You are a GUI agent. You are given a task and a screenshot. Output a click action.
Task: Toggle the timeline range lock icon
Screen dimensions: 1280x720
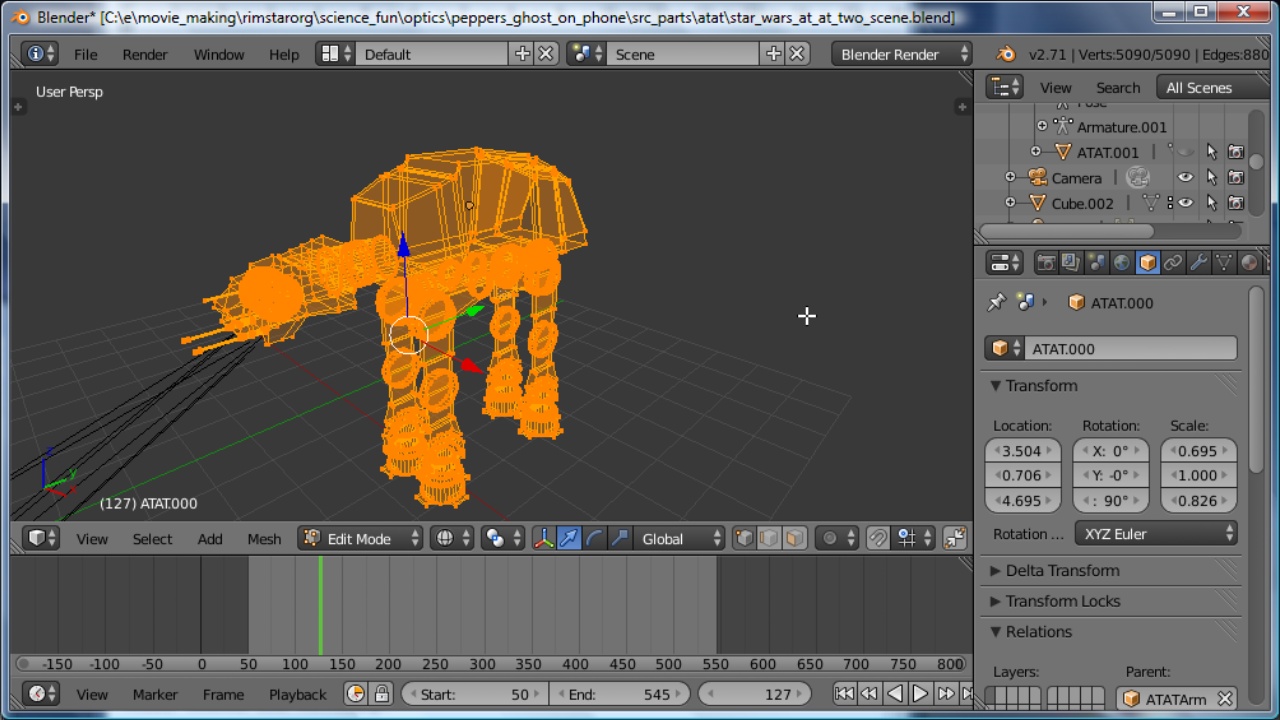381,693
